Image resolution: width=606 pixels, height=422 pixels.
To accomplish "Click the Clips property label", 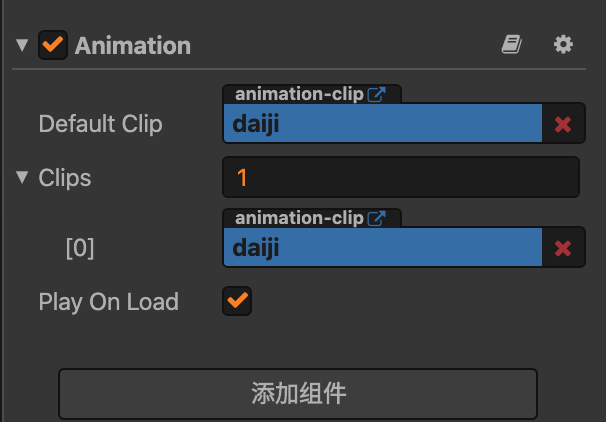I will pos(65,178).
